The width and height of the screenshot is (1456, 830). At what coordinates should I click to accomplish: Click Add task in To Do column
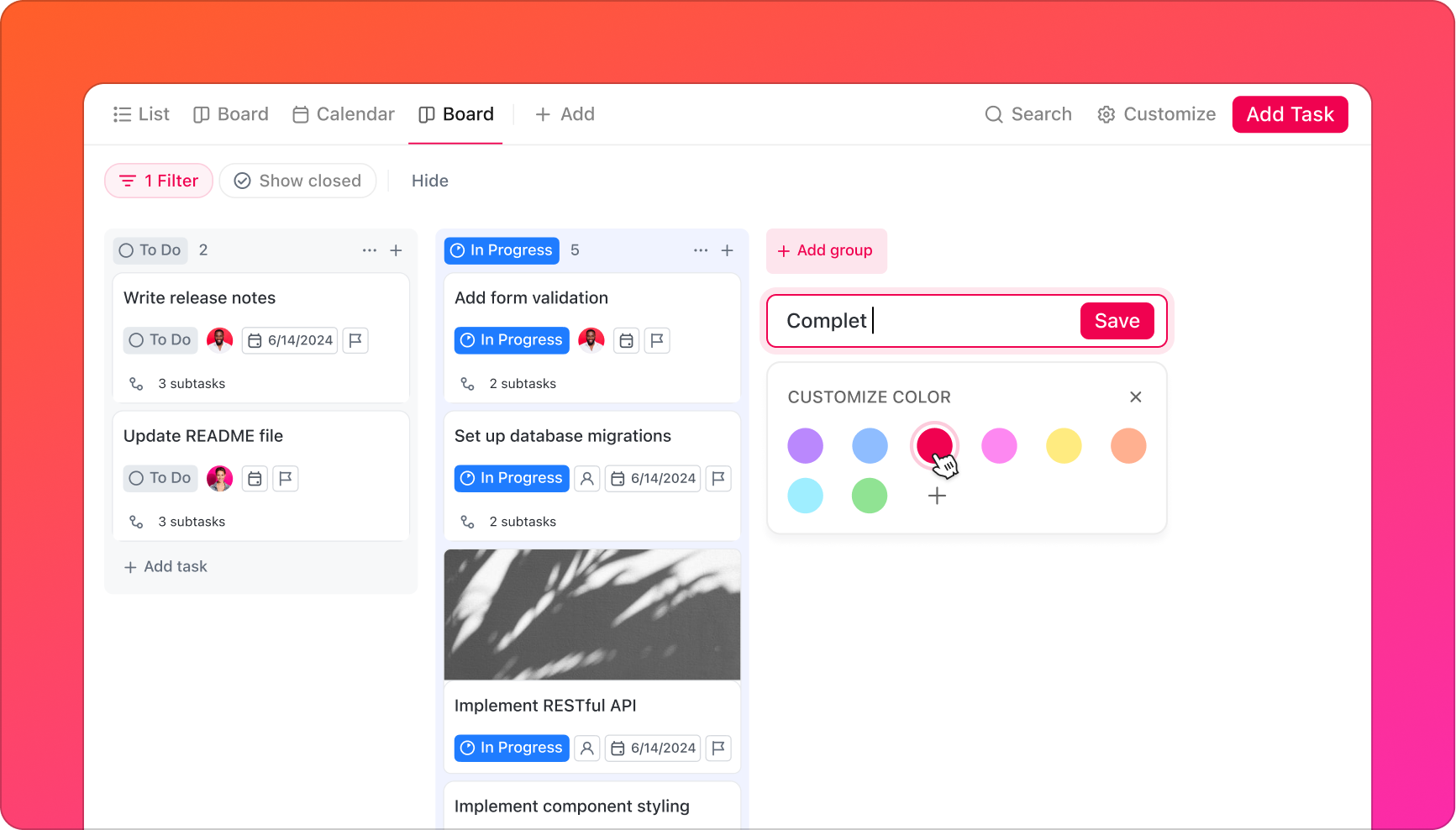(x=166, y=567)
